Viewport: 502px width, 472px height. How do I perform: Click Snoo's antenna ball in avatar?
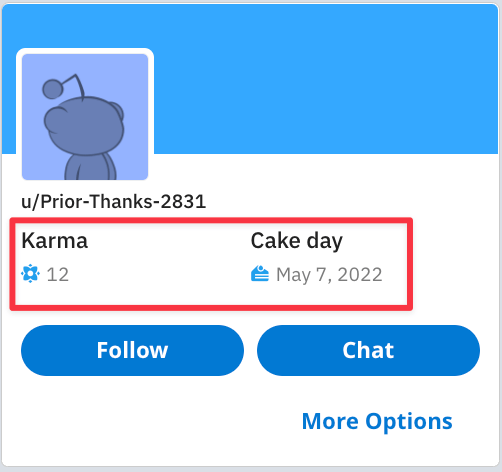coord(52,89)
